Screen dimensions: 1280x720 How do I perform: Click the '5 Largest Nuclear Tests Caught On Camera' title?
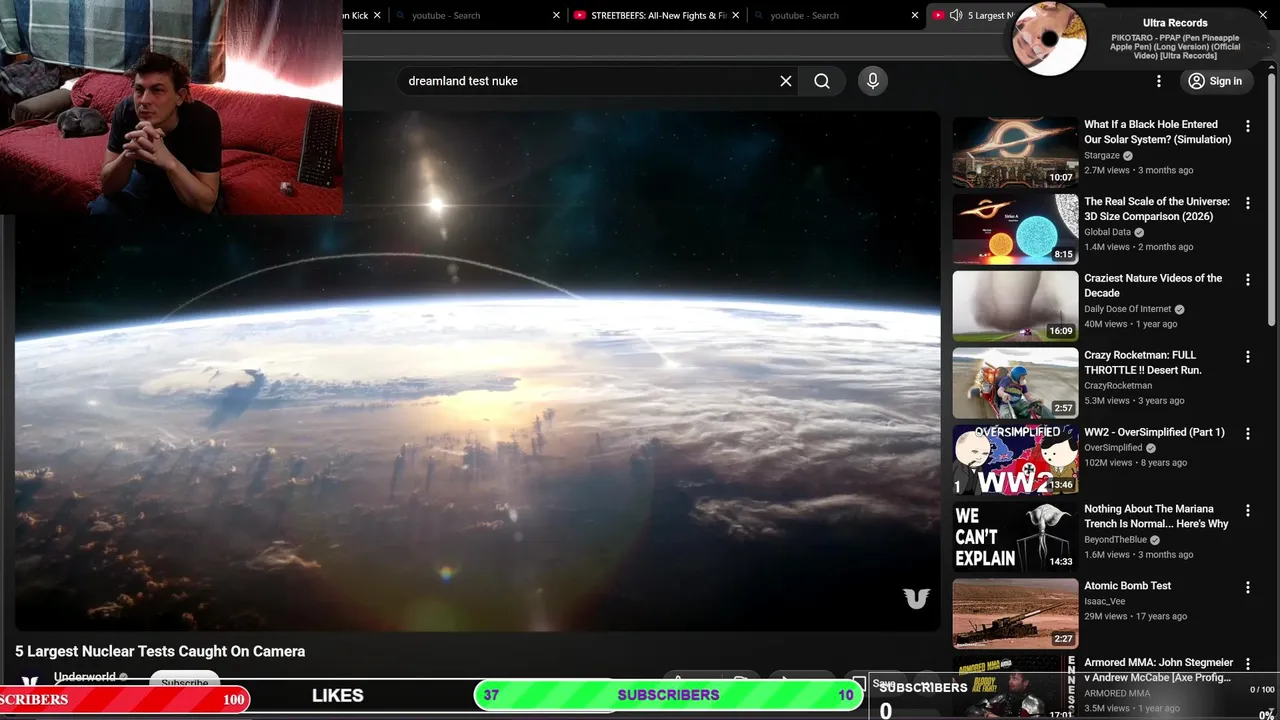(x=160, y=651)
